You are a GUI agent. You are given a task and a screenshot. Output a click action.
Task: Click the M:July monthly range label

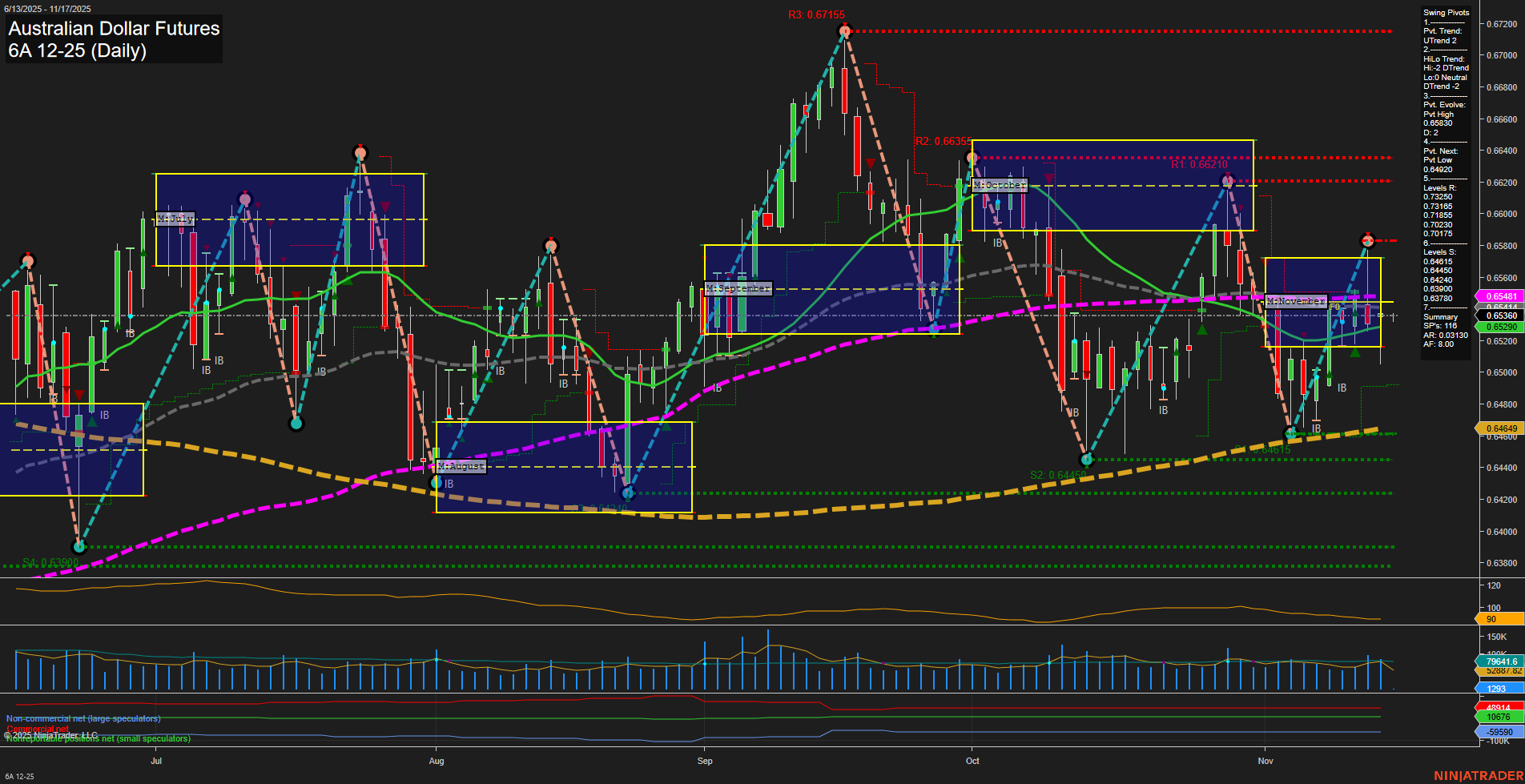(x=175, y=219)
